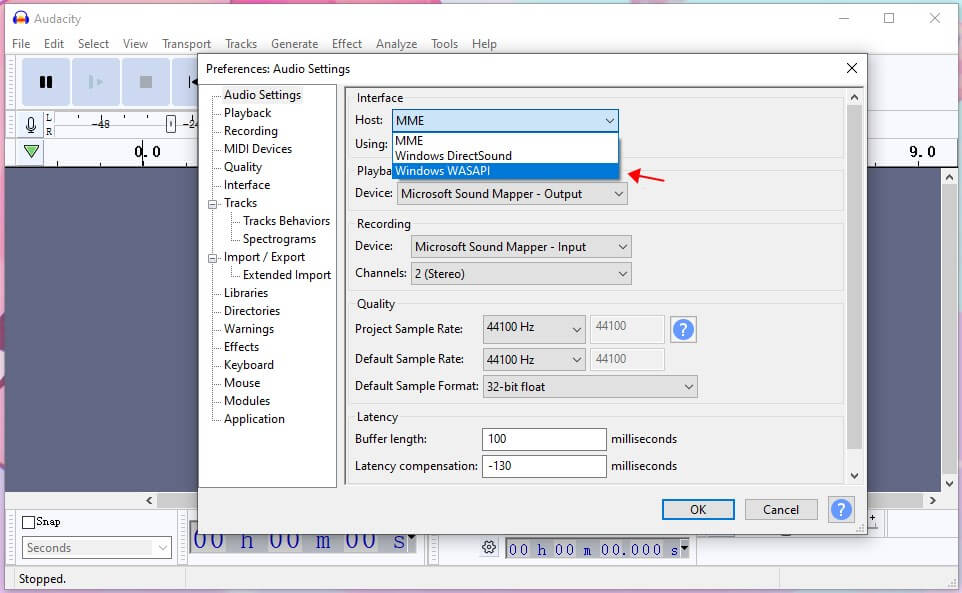Viewport: 962px width, 593px height.
Task: Select Windows WASAPI in the Host list
Action: pos(506,171)
